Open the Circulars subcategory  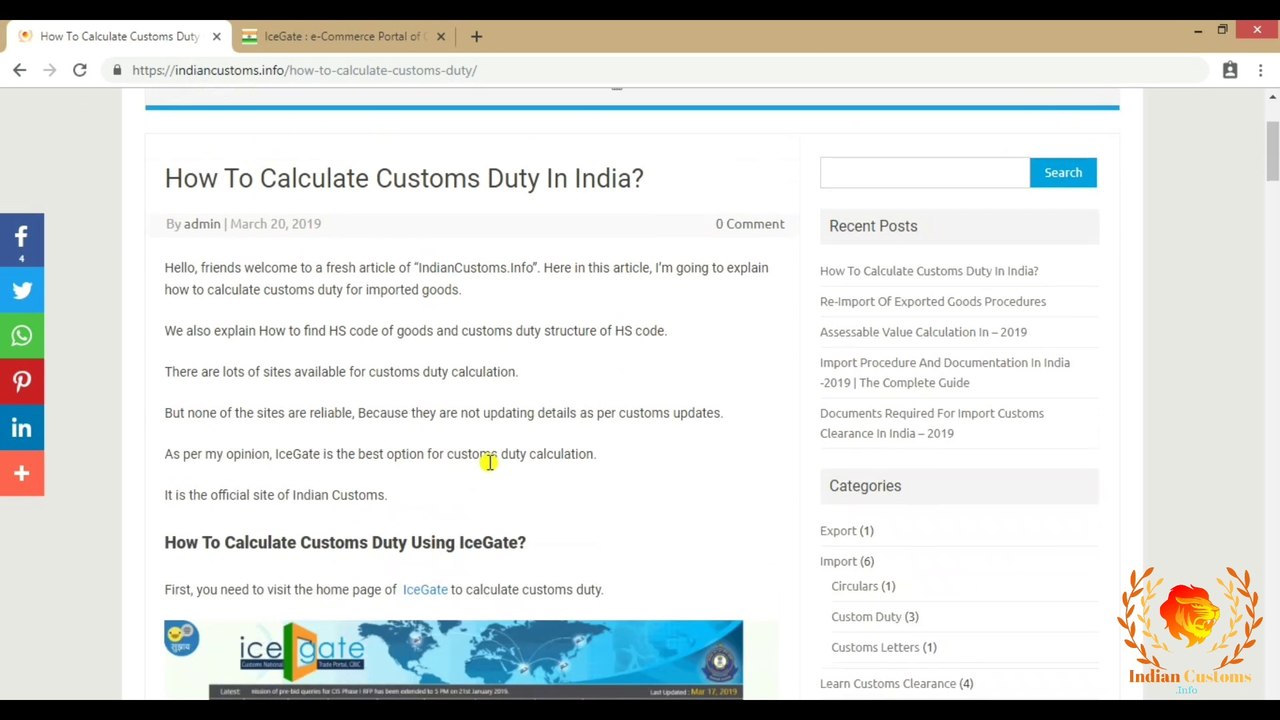click(x=855, y=586)
